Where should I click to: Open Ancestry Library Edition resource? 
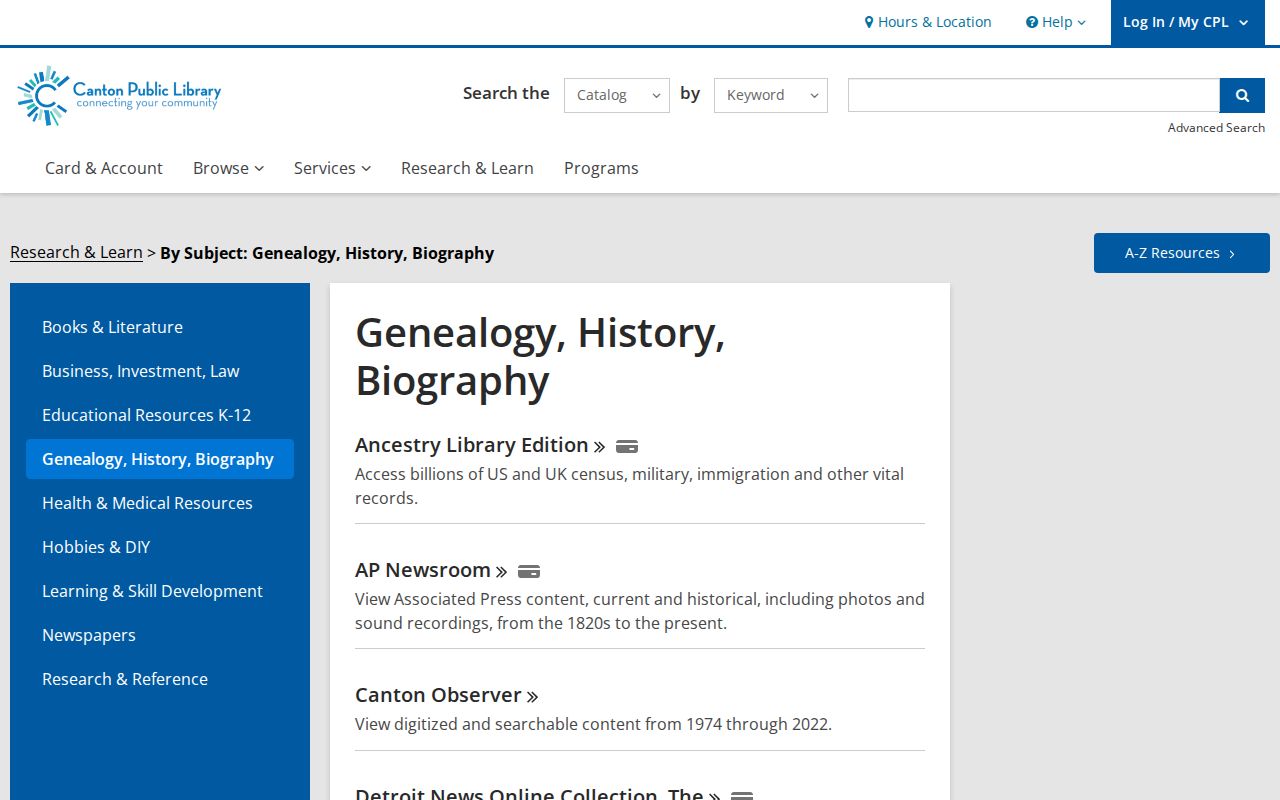(480, 445)
